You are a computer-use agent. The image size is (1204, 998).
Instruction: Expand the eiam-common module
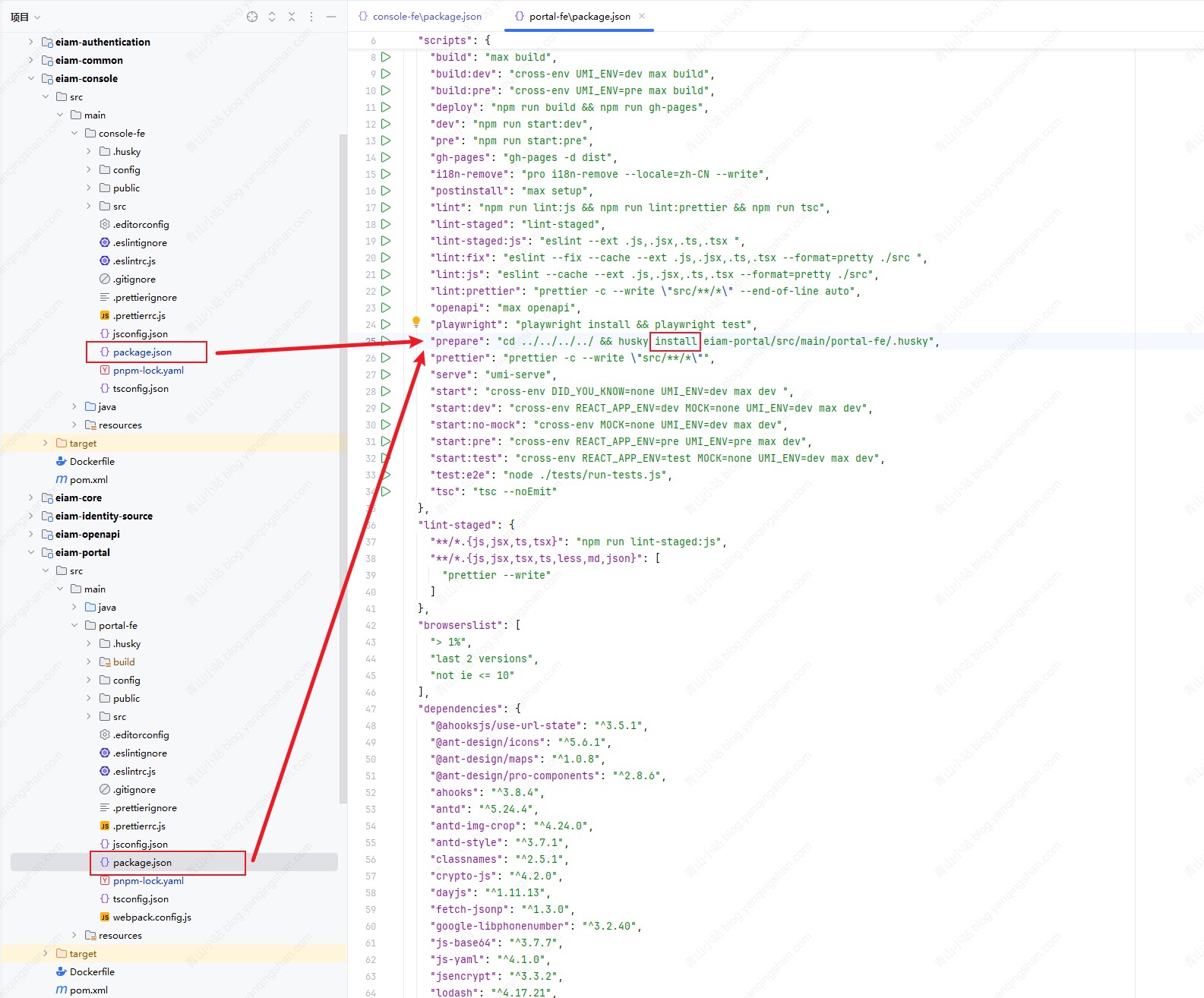pos(31,60)
